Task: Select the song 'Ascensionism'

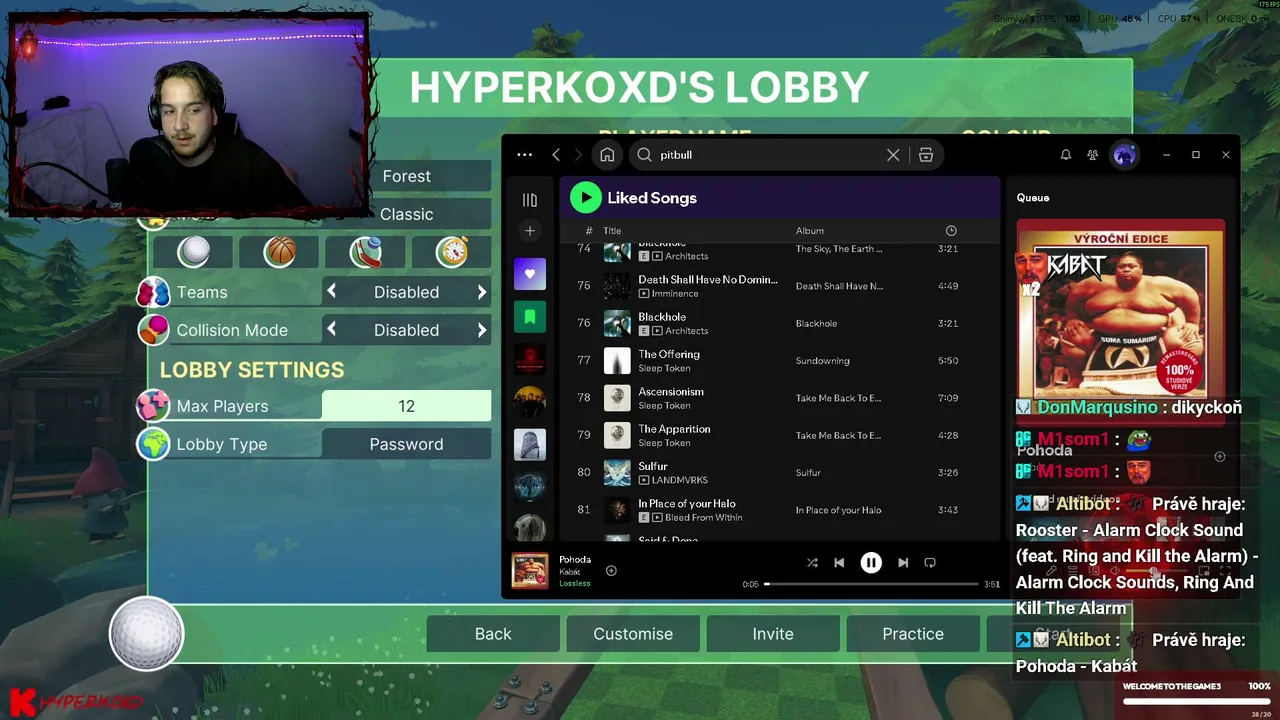Action: 671,392
